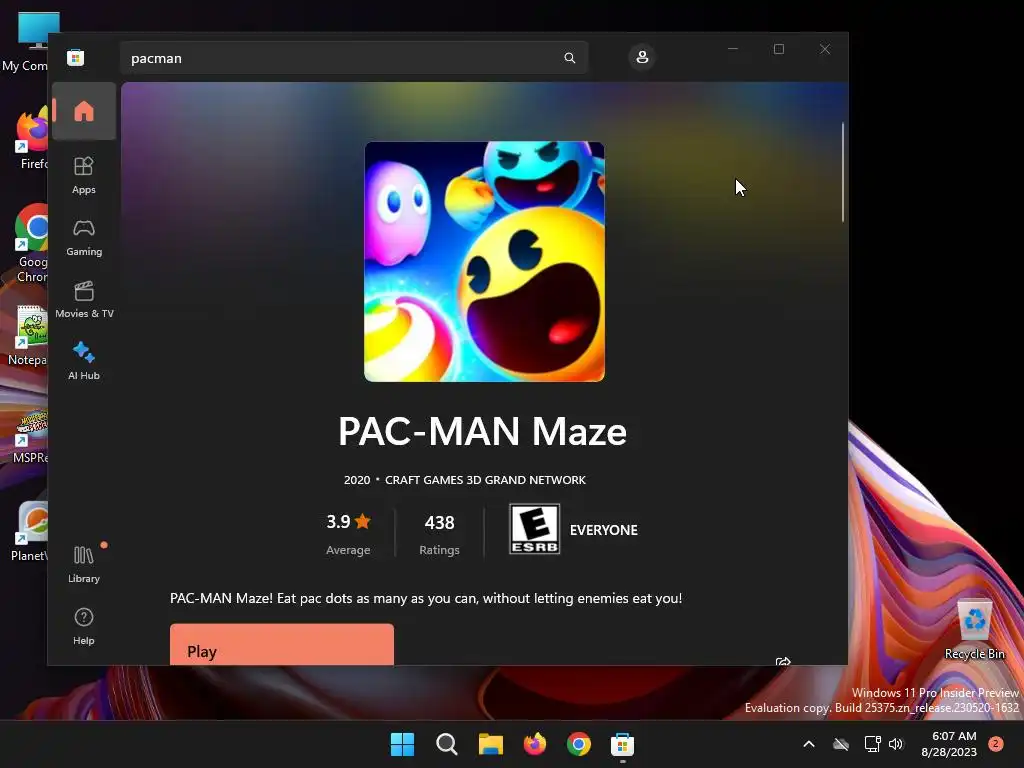
Task: Expand the system tray hidden icons chevron
Action: (x=808, y=744)
